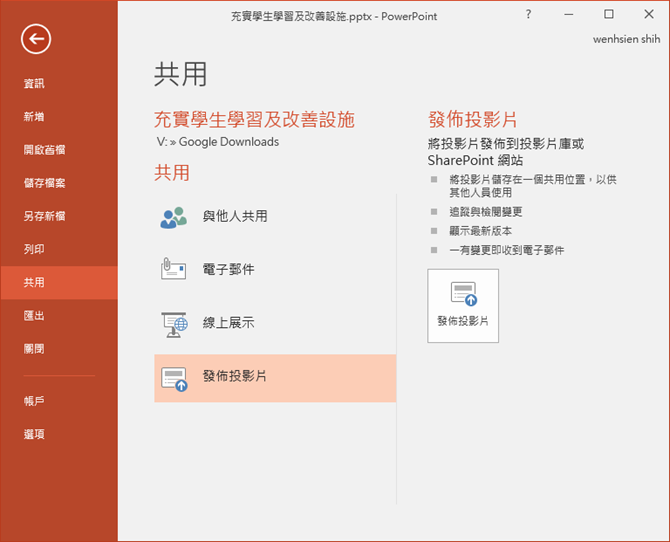
Task: Open 選項 from the sidebar
Action: point(34,434)
